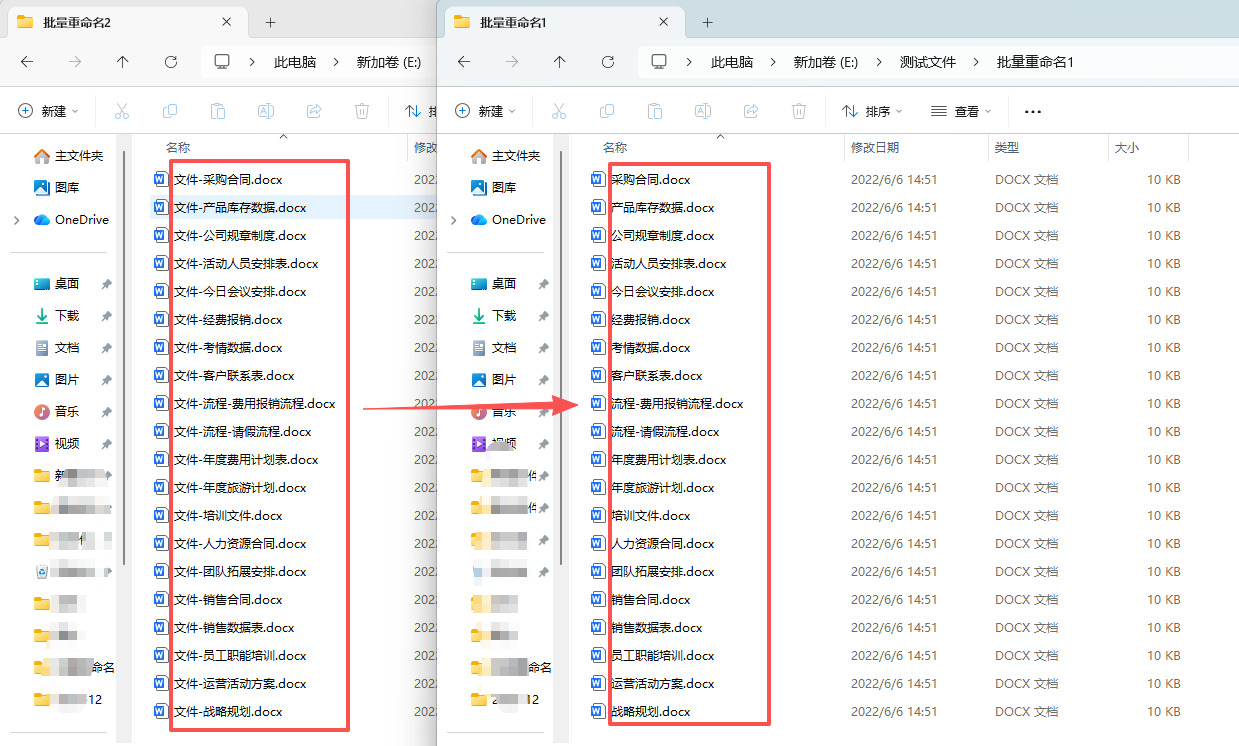Click 此电脑 in 批量重命名2 address bar

[295, 62]
